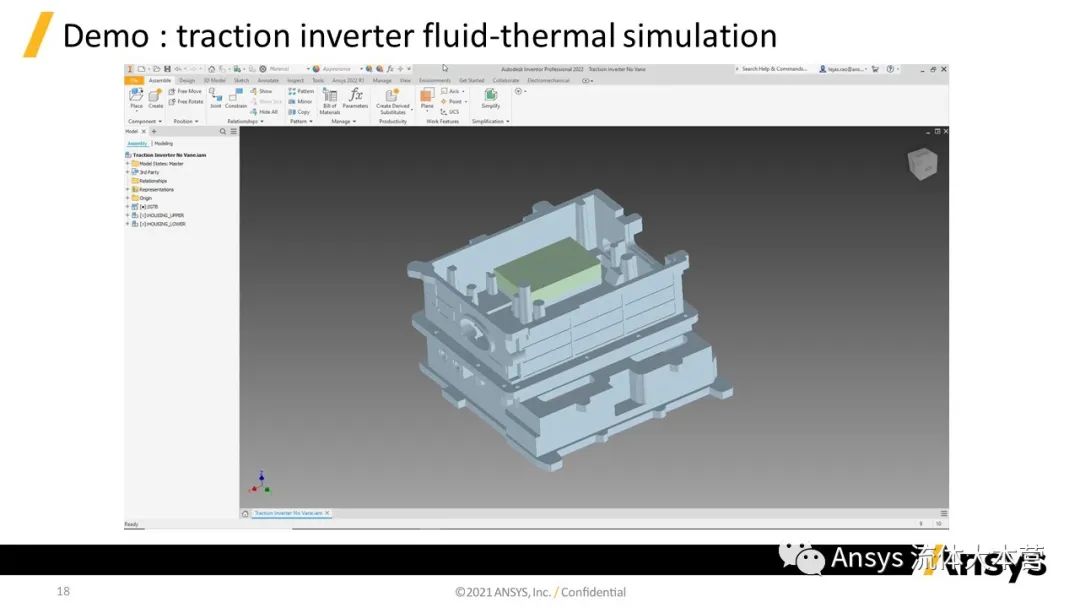Select the Free Rotate tool
Screen dimensions: 1080x608
[186, 101]
